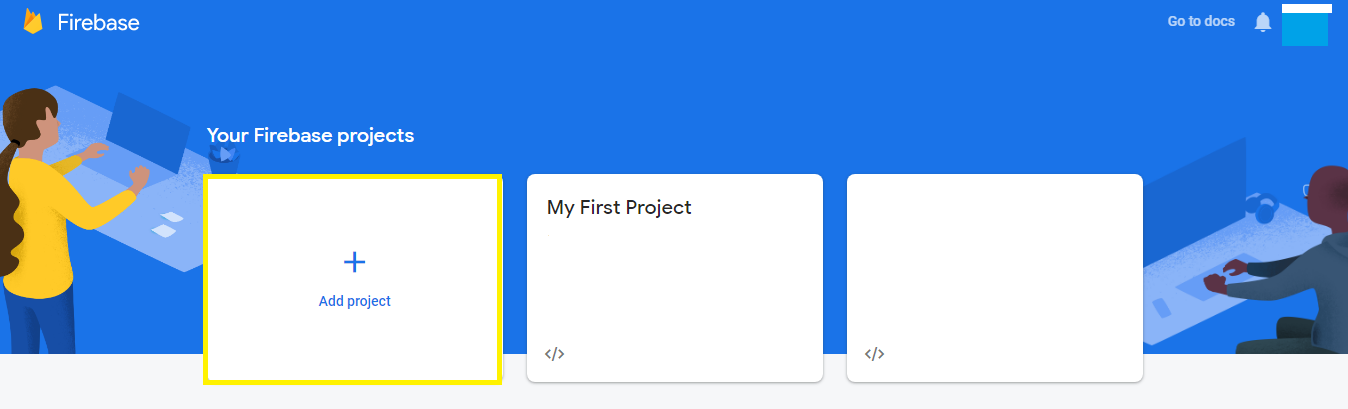This screenshot has height=409, width=1348.
Task: Open the account avatar menu
Action: click(1305, 26)
